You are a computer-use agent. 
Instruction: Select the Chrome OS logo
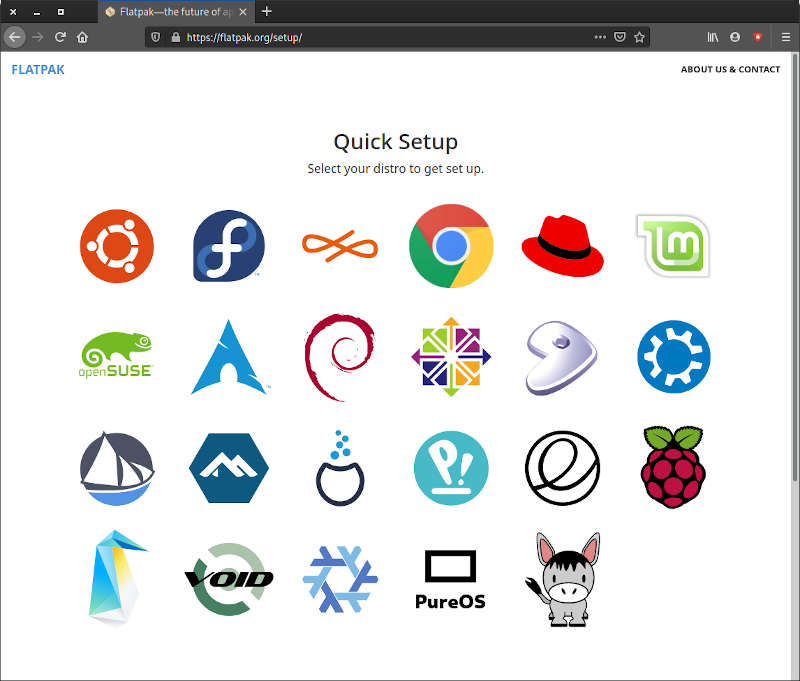(x=450, y=245)
